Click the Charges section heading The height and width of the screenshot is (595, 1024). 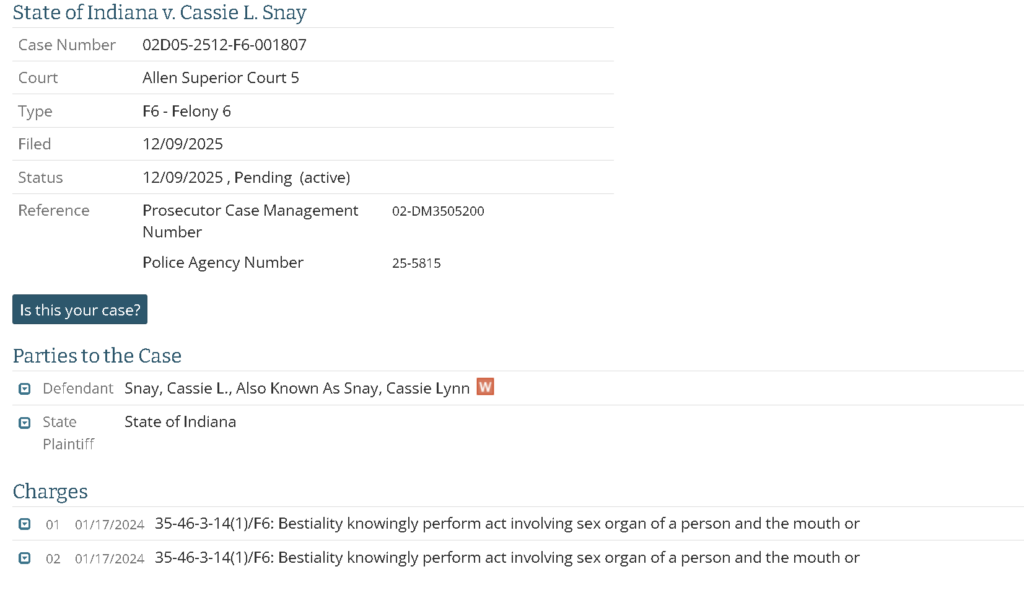click(x=50, y=491)
